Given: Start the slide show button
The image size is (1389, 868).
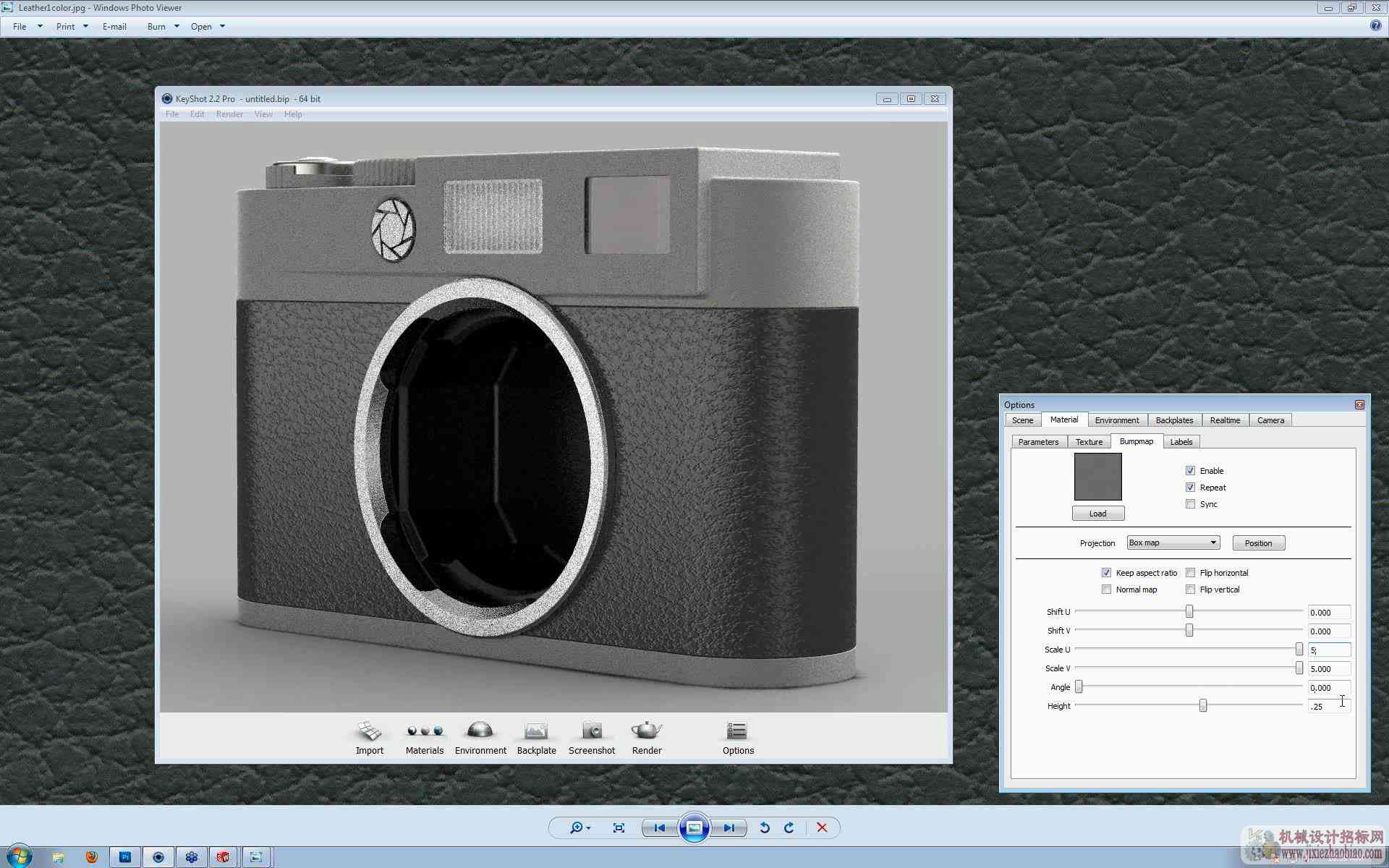Looking at the screenshot, I should 694,827.
